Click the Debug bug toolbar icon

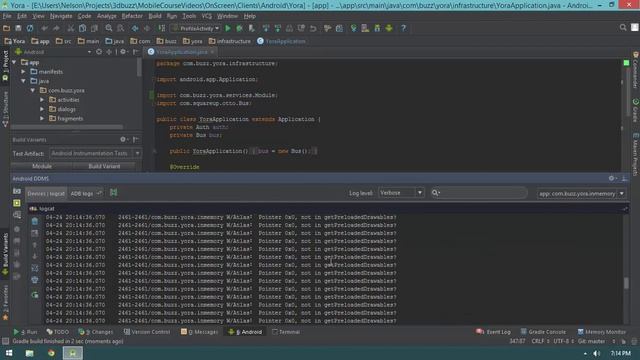[x=240, y=28]
